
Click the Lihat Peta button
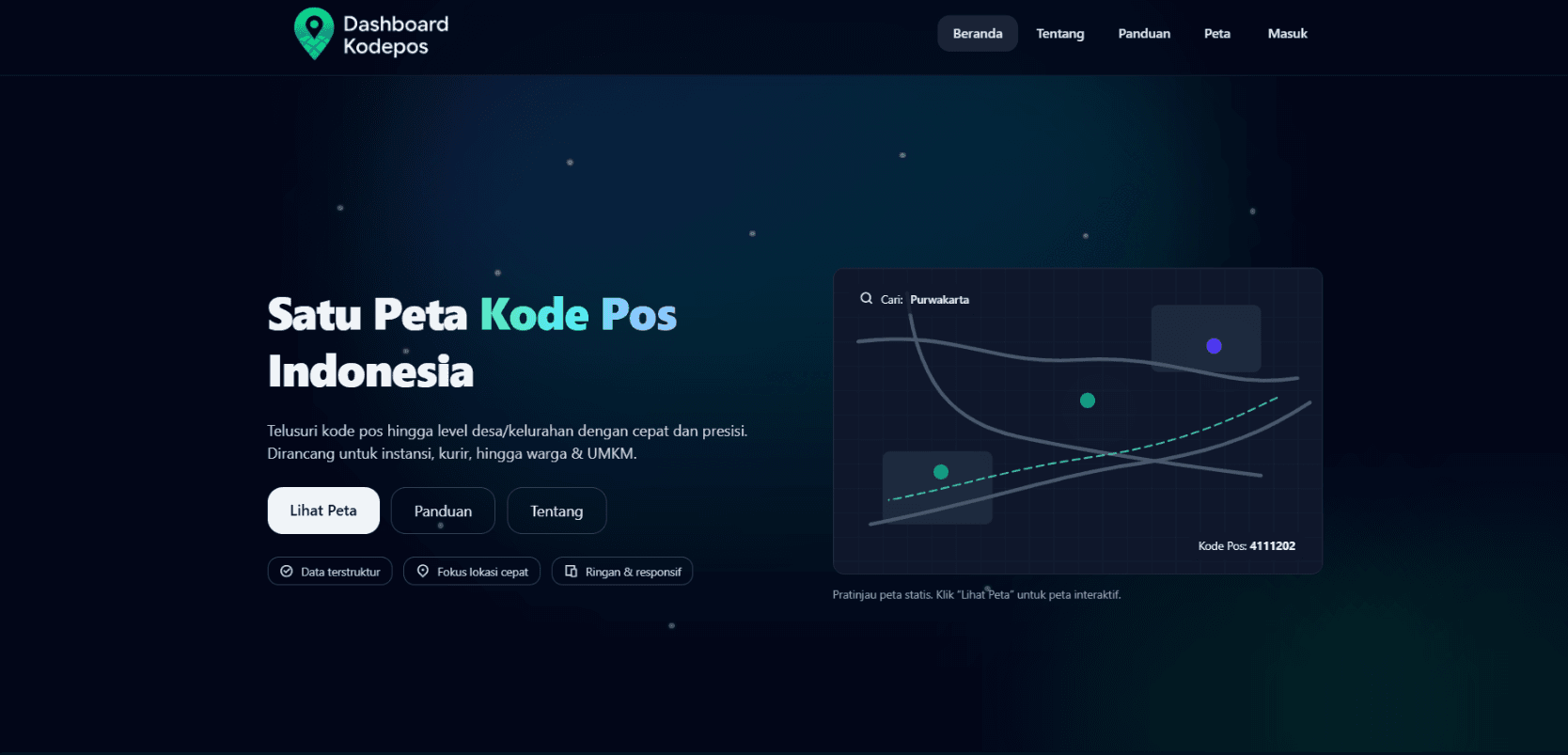[323, 511]
